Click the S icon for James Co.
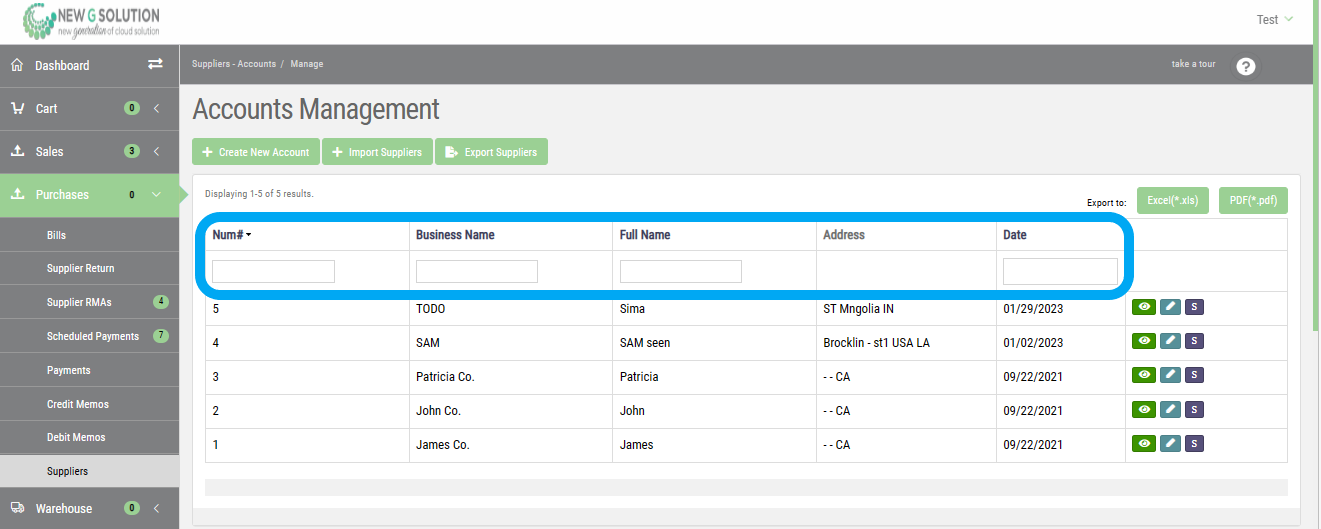The image size is (1321, 529). click(x=1194, y=443)
